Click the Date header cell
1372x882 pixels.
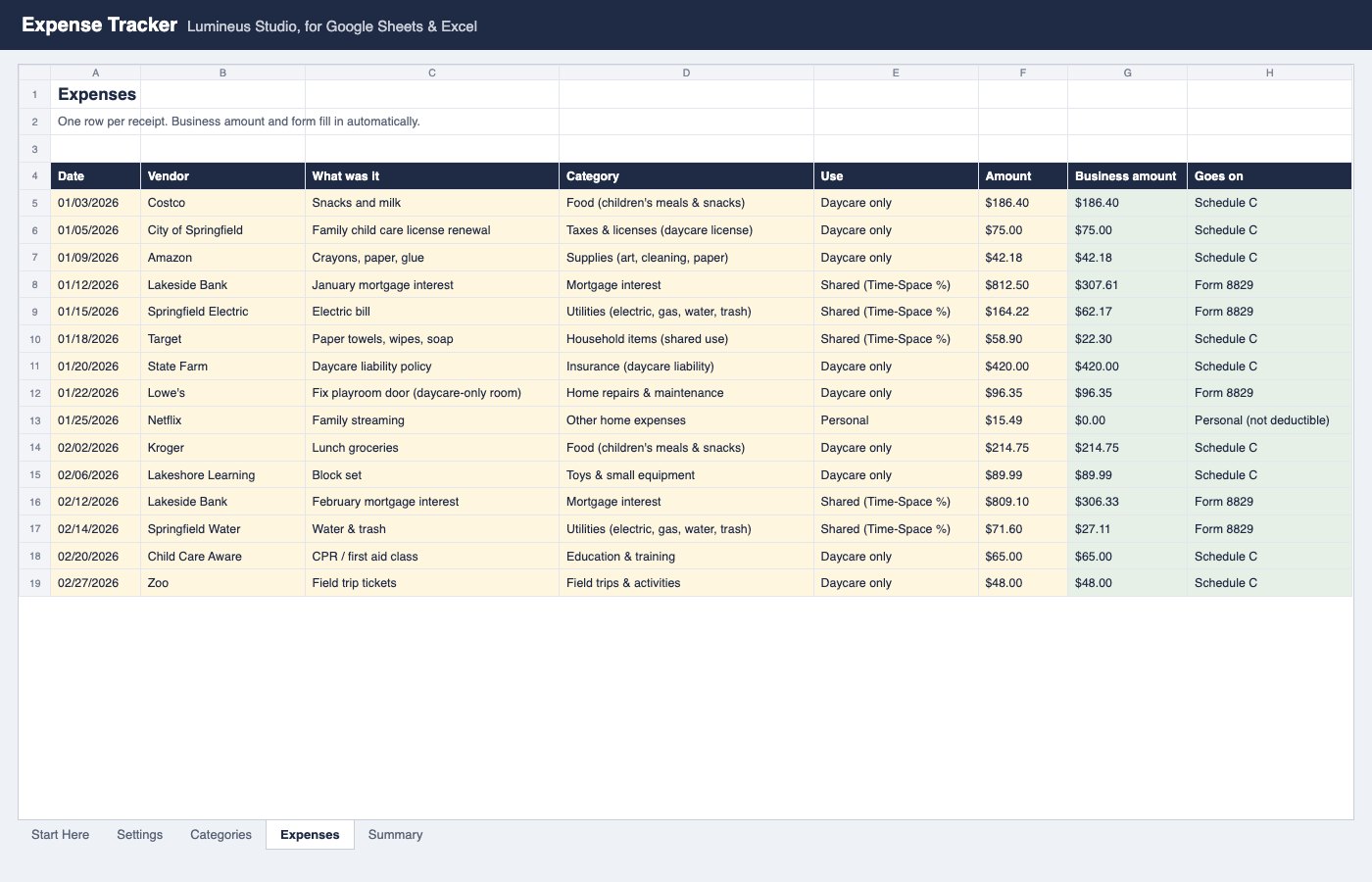95,176
